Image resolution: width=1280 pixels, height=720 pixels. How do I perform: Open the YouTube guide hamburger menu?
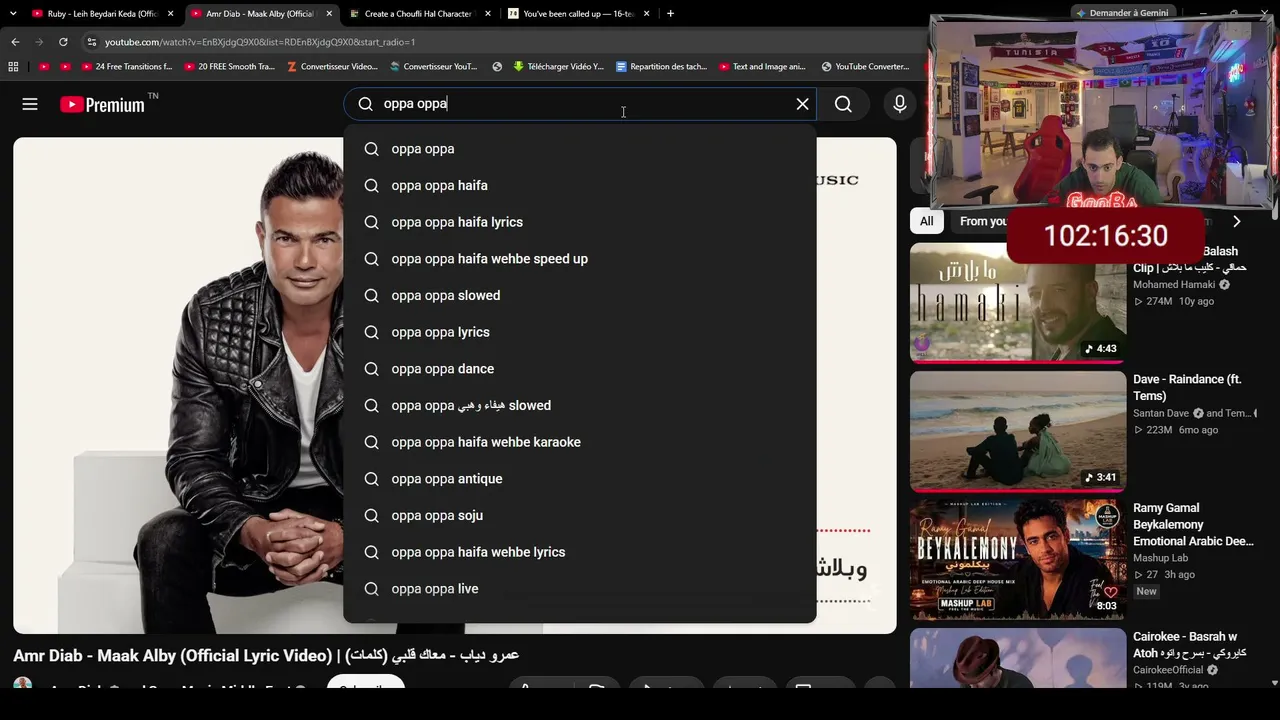point(30,104)
